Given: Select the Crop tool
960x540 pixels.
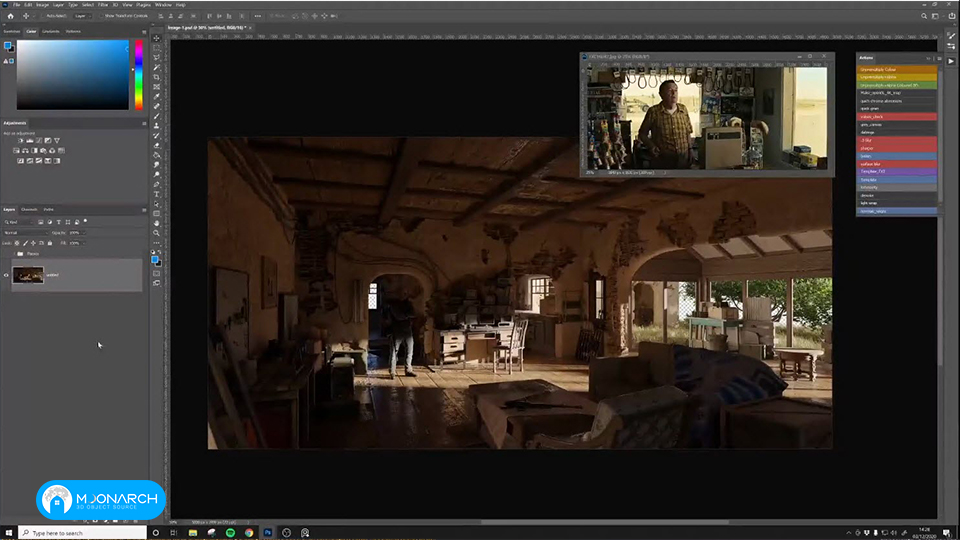Looking at the screenshot, I should point(157,77).
